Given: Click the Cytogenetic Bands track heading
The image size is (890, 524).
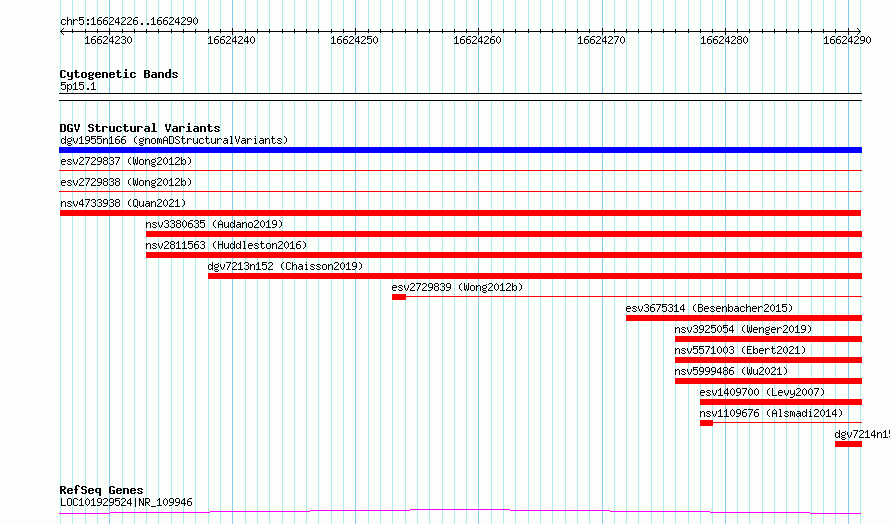Looking at the screenshot, I should point(119,74).
